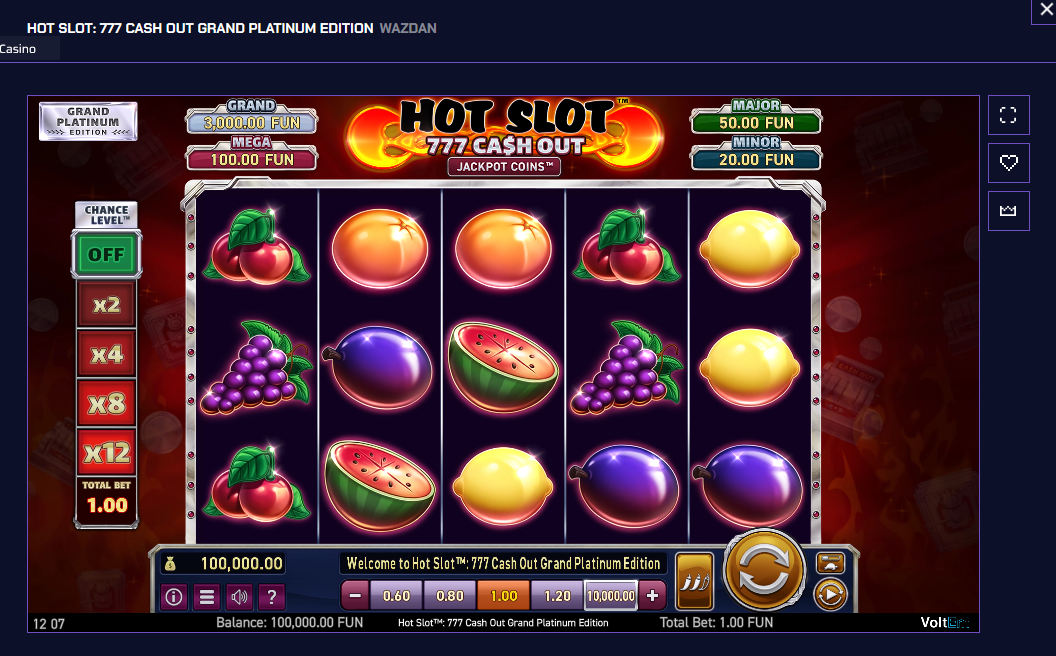Select the 10,000.00 bet option
Viewport: 1056px width, 656px height.
611,595
